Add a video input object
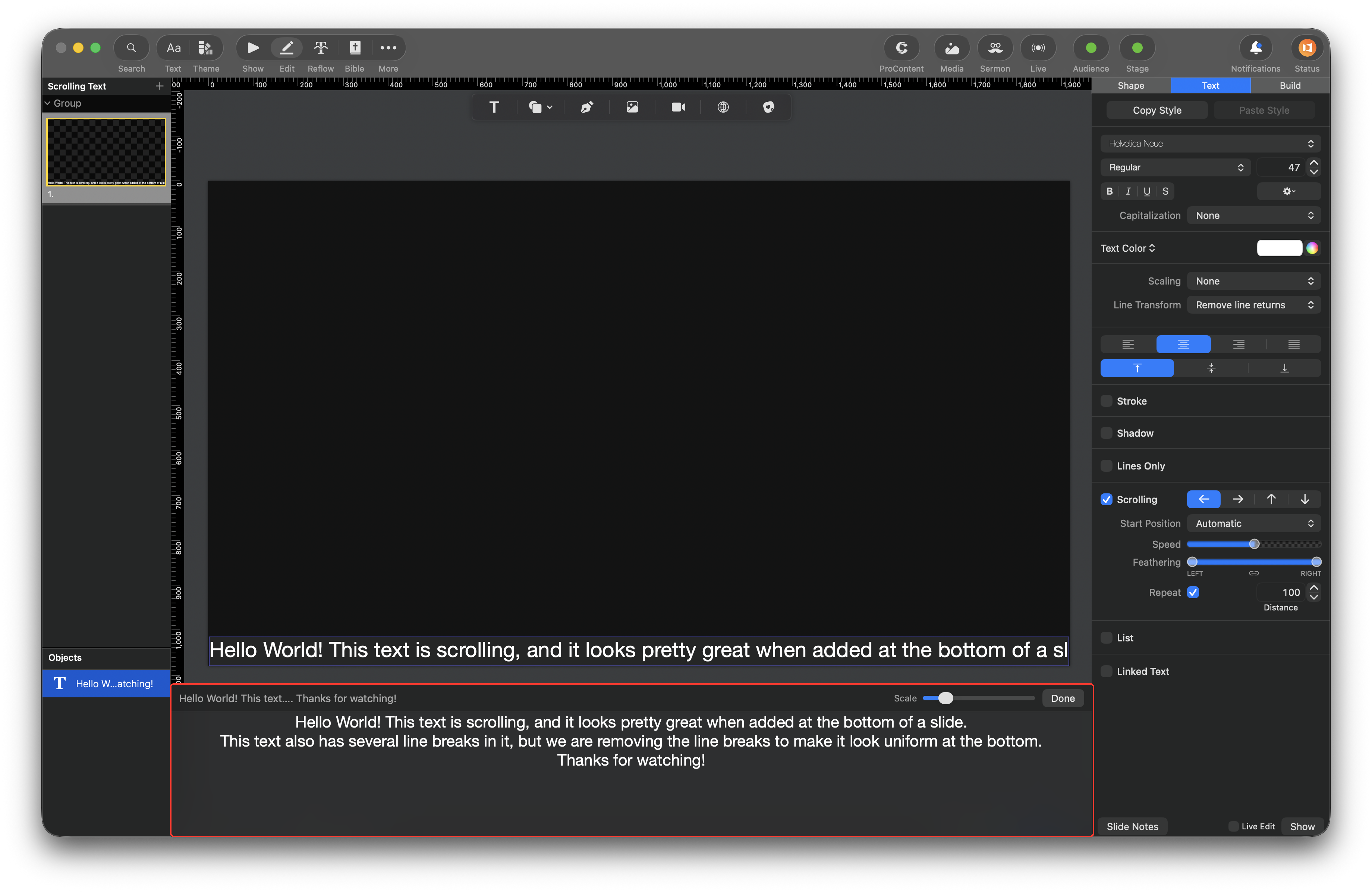Screen dimensions: 1372x892 678,107
